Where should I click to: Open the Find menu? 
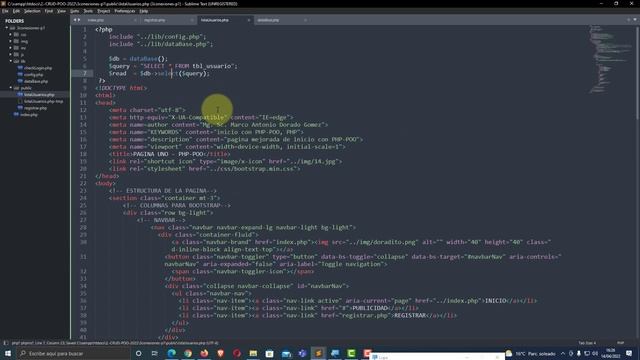pos(49,11)
